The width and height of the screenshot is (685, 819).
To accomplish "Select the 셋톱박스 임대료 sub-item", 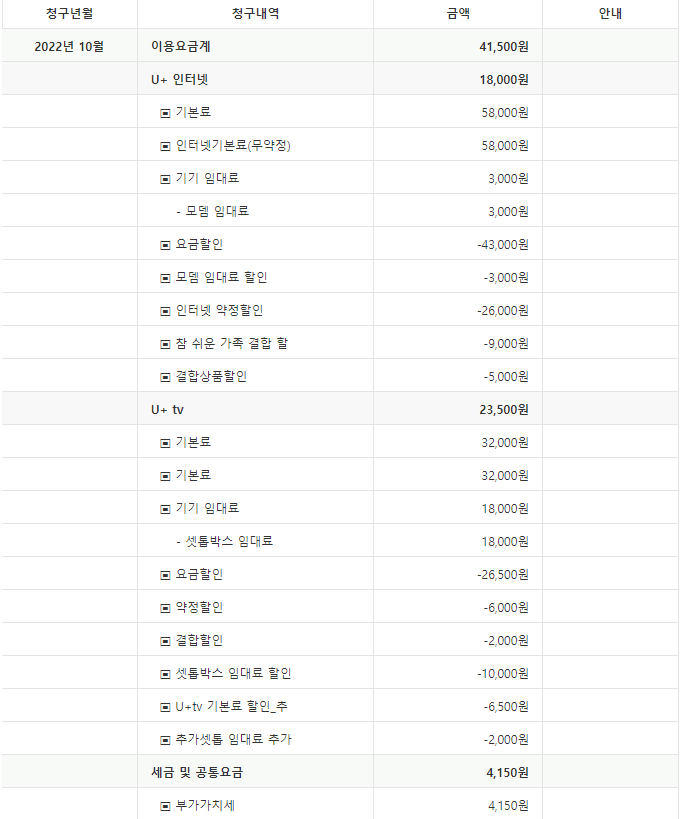I will click(229, 542).
